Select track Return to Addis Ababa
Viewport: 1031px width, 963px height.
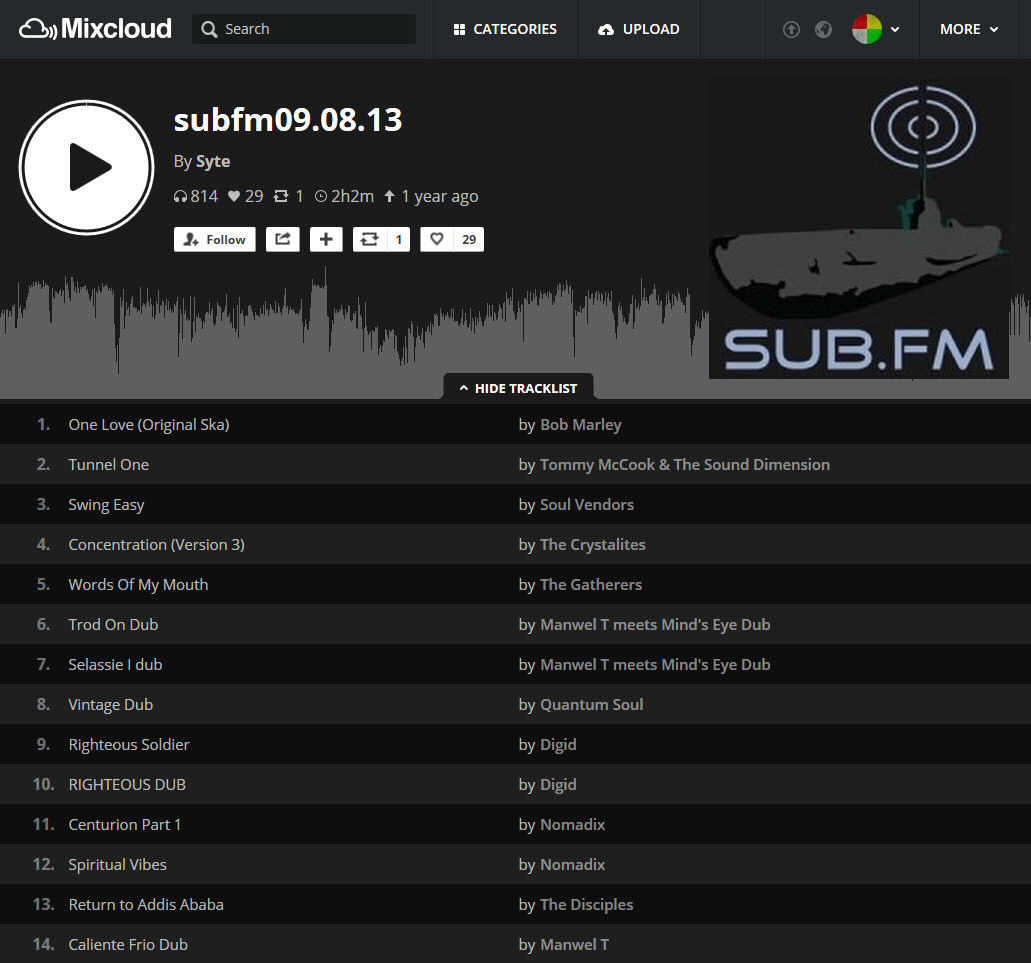[x=146, y=905]
